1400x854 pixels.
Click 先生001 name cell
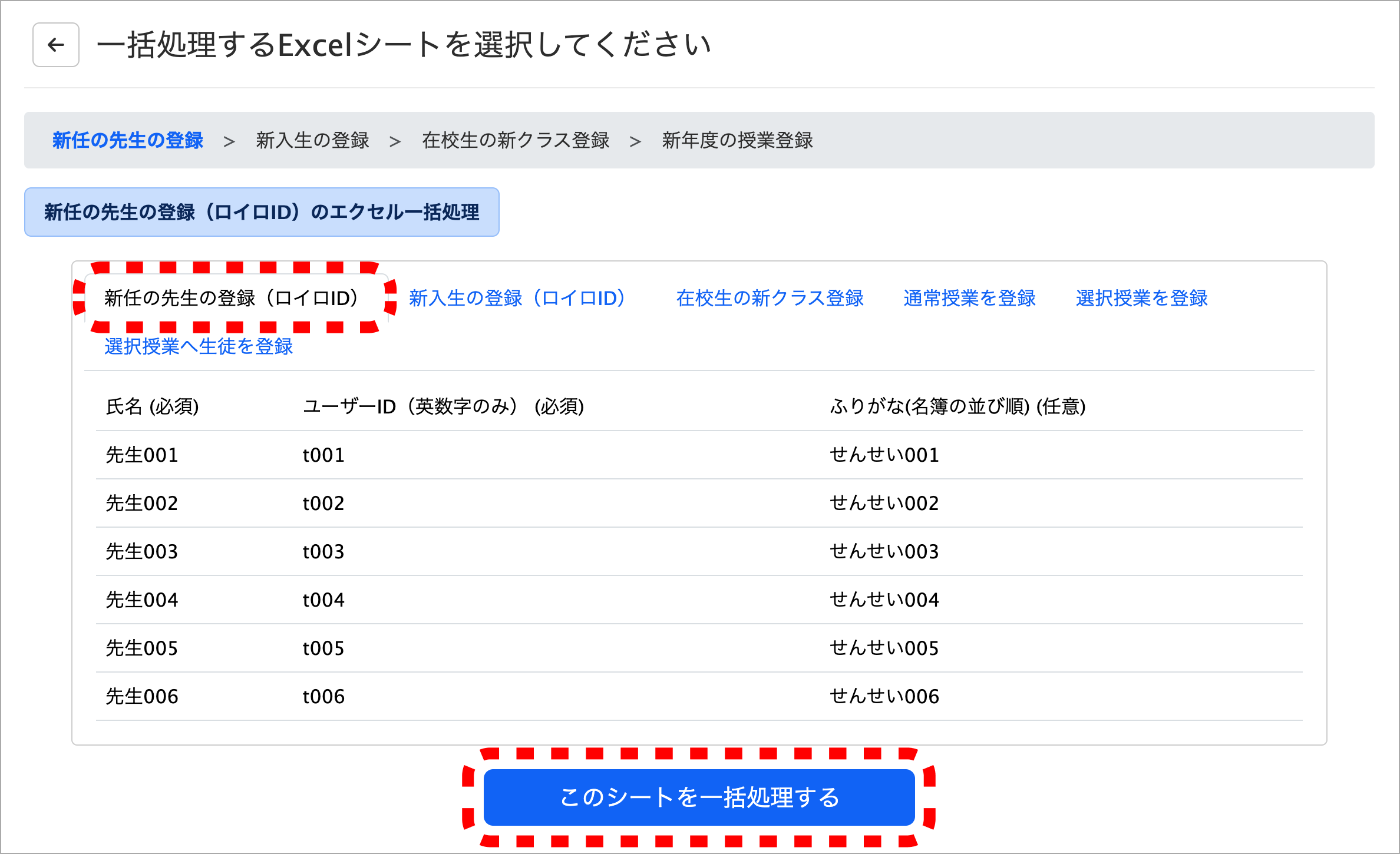point(141,455)
